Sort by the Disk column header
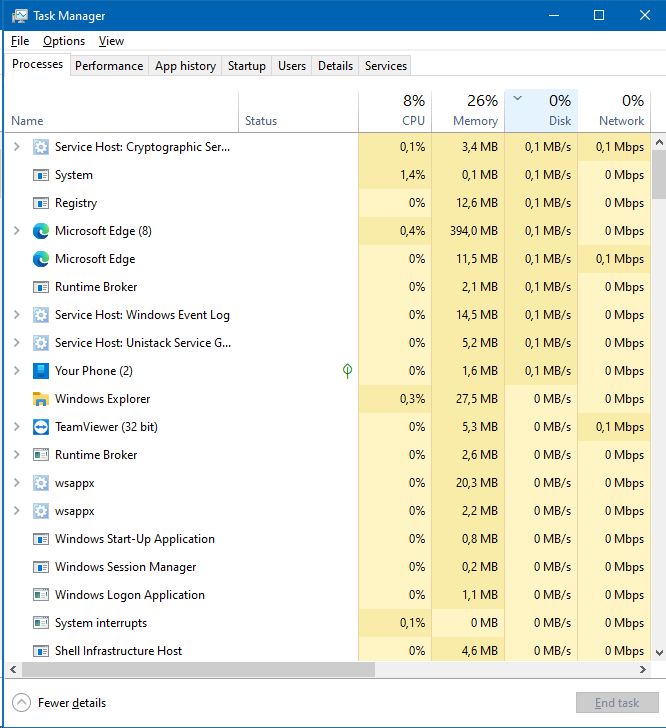Image resolution: width=666 pixels, height=728 pixels. click(x=541, y=111)
